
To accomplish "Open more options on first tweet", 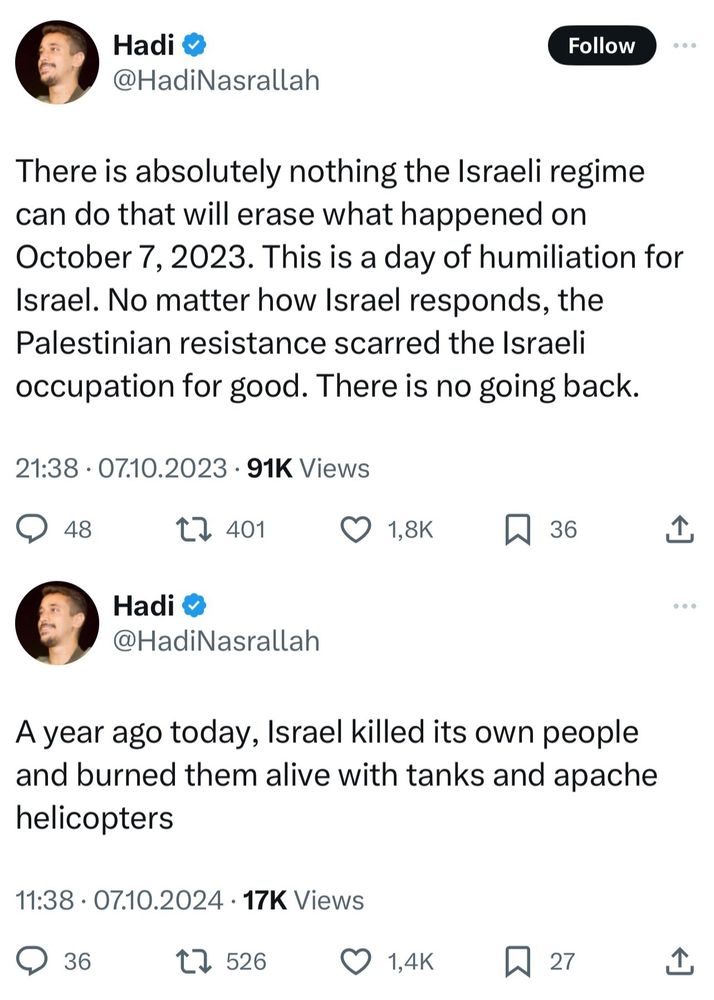I will point(686,45).
